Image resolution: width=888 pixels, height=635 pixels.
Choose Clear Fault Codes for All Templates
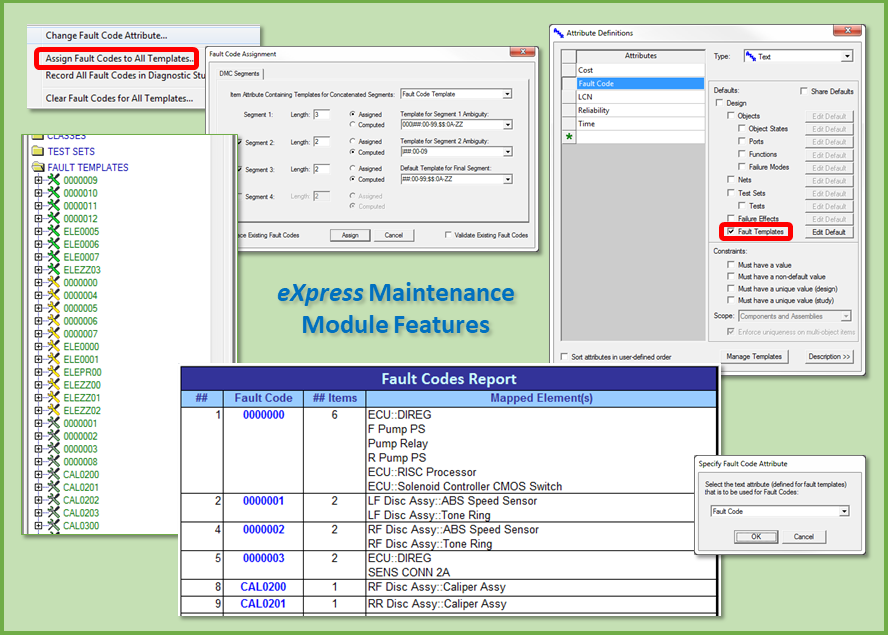(119, 98)
